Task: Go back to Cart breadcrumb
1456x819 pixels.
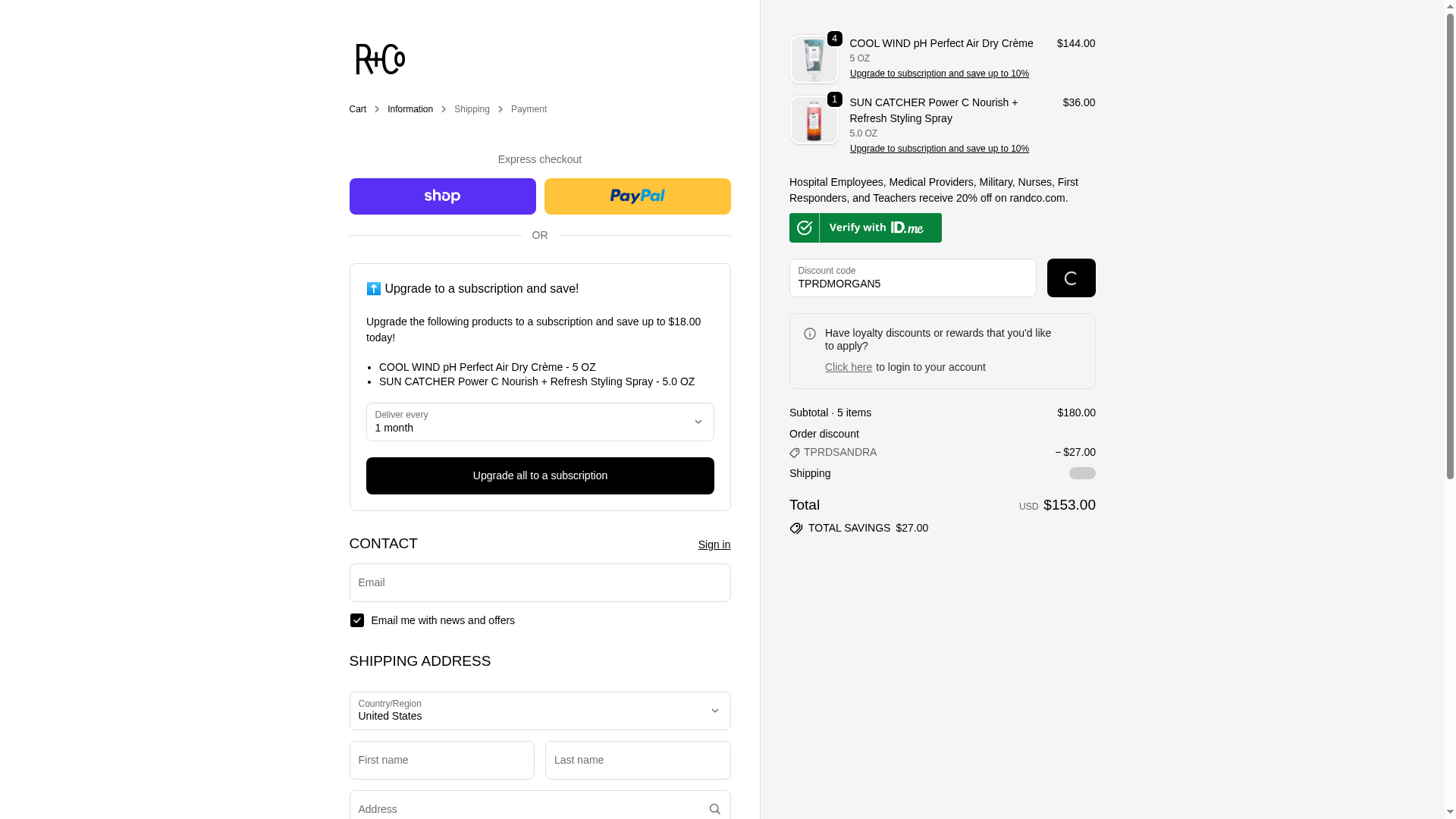Action: click(x=357, y=109)
